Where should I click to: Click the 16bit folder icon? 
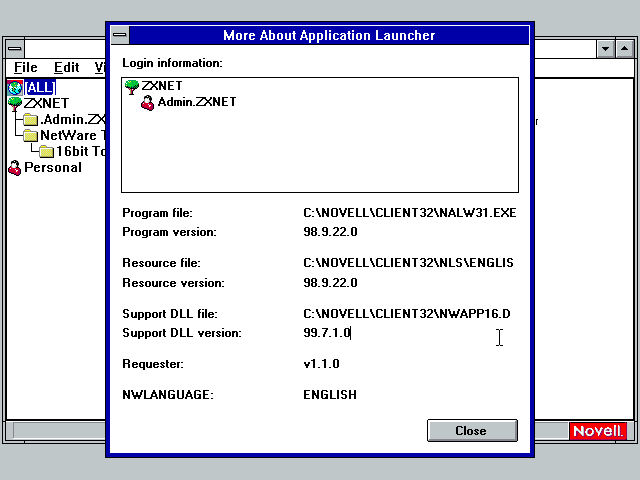47,151
